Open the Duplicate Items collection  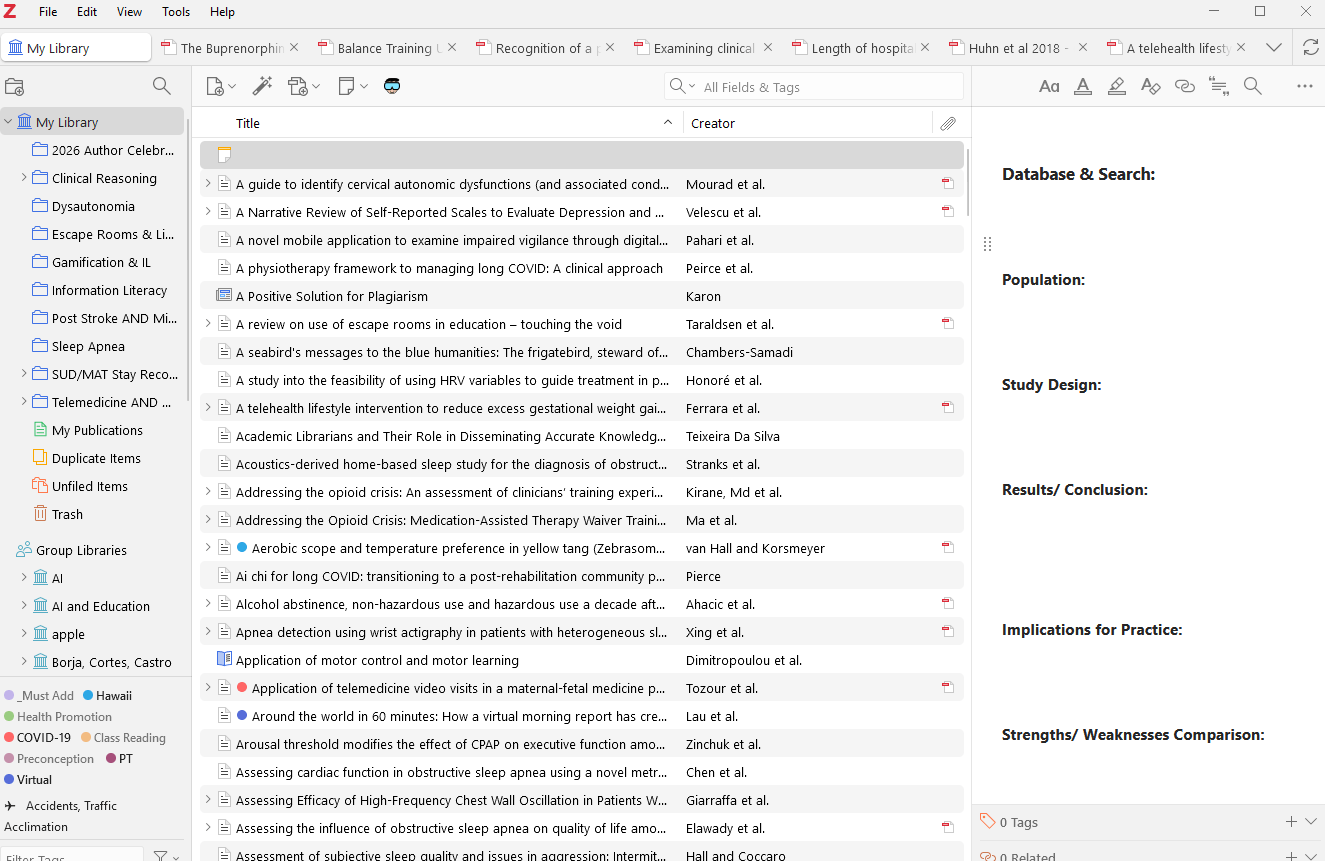click(96, 458)
